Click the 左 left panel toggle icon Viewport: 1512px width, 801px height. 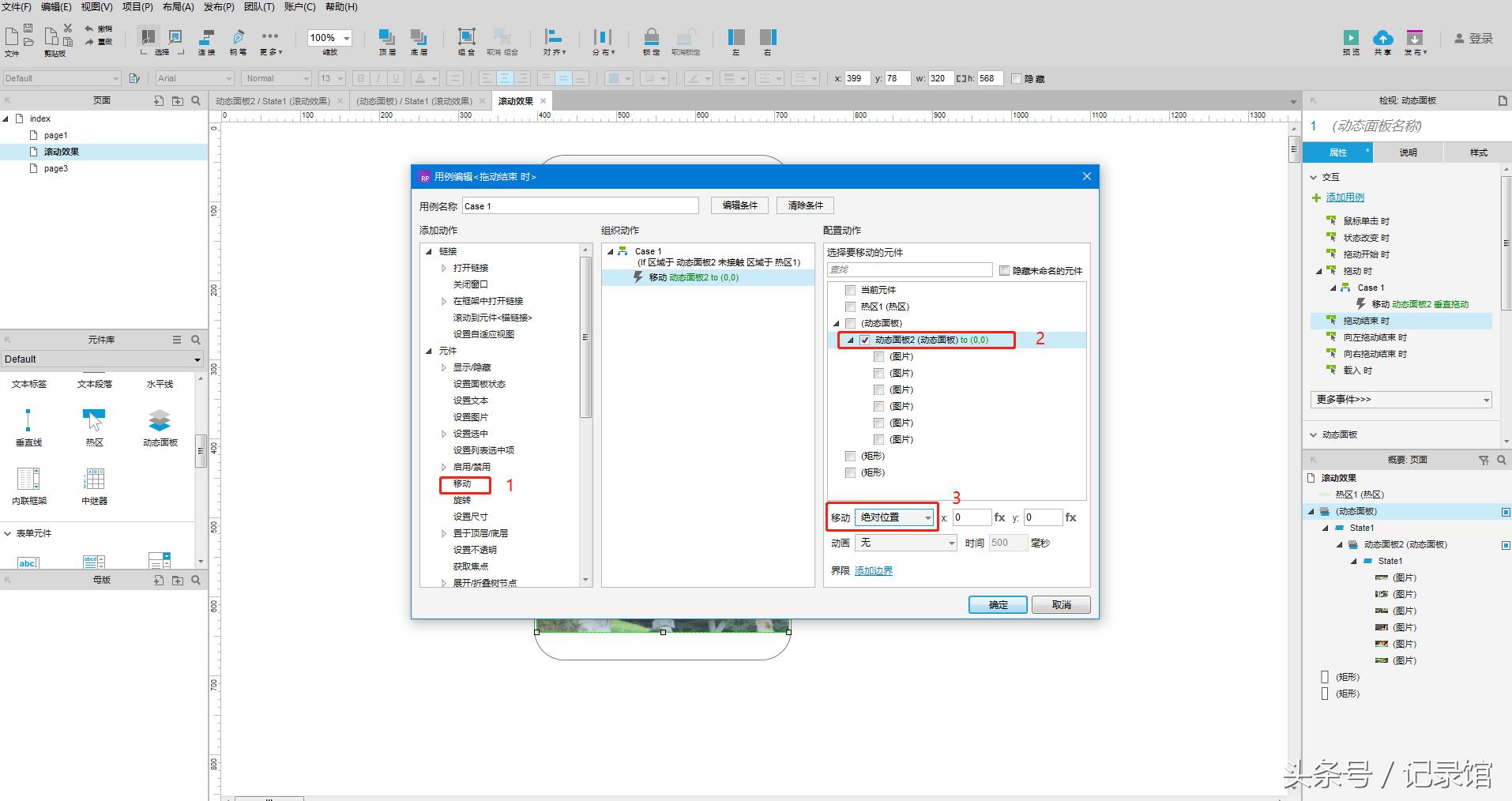[x=736, y=37]
